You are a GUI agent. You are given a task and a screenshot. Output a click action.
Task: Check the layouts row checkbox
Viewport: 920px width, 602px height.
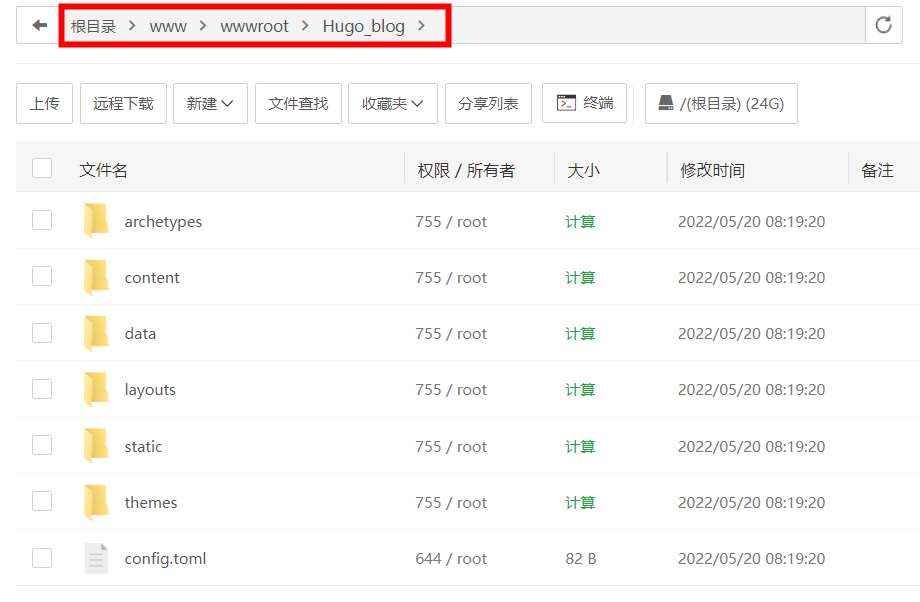tap(42, 389)
